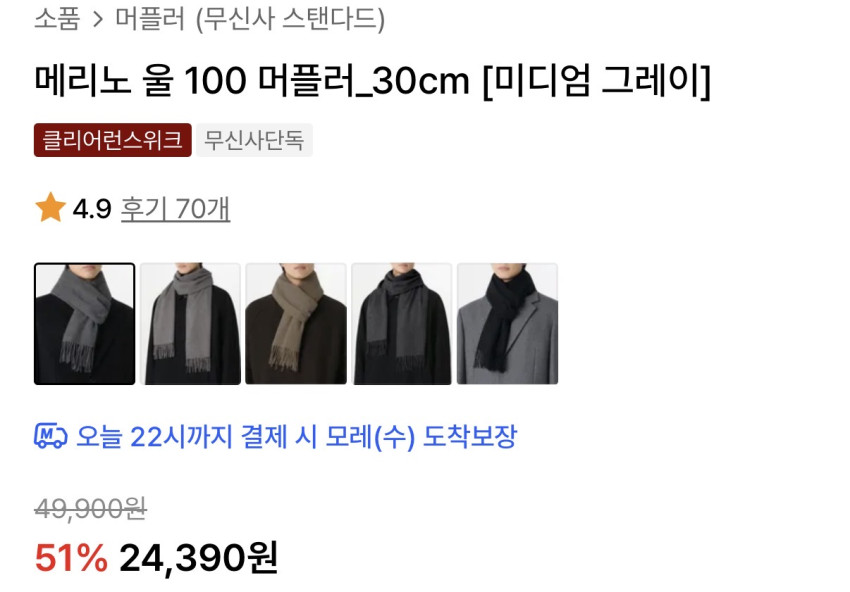This screenshot has width=850, height=592.
Task: Click the blue delivery truck icon
Action: tap(50, 436)
